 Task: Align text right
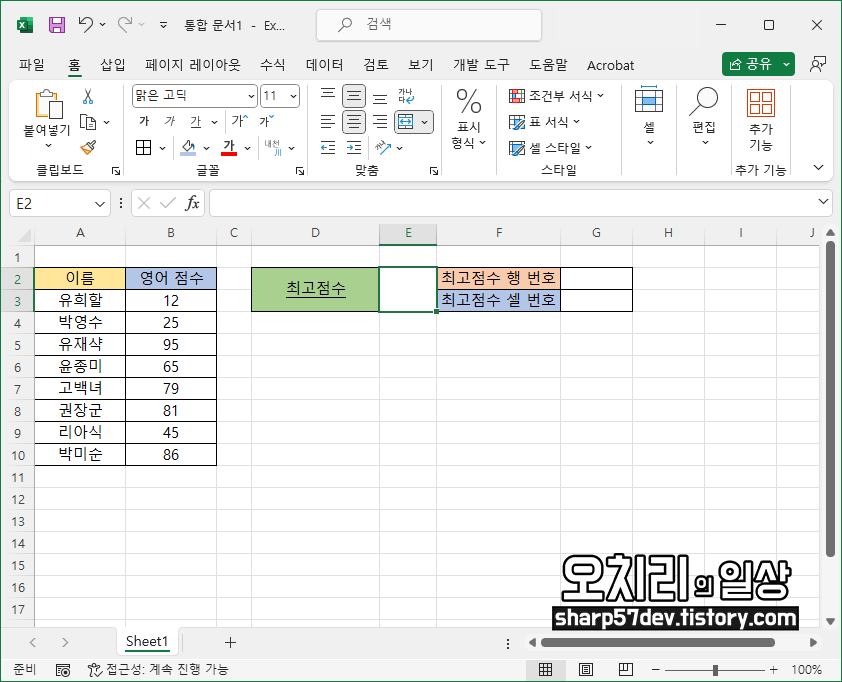tap(380, 122)
